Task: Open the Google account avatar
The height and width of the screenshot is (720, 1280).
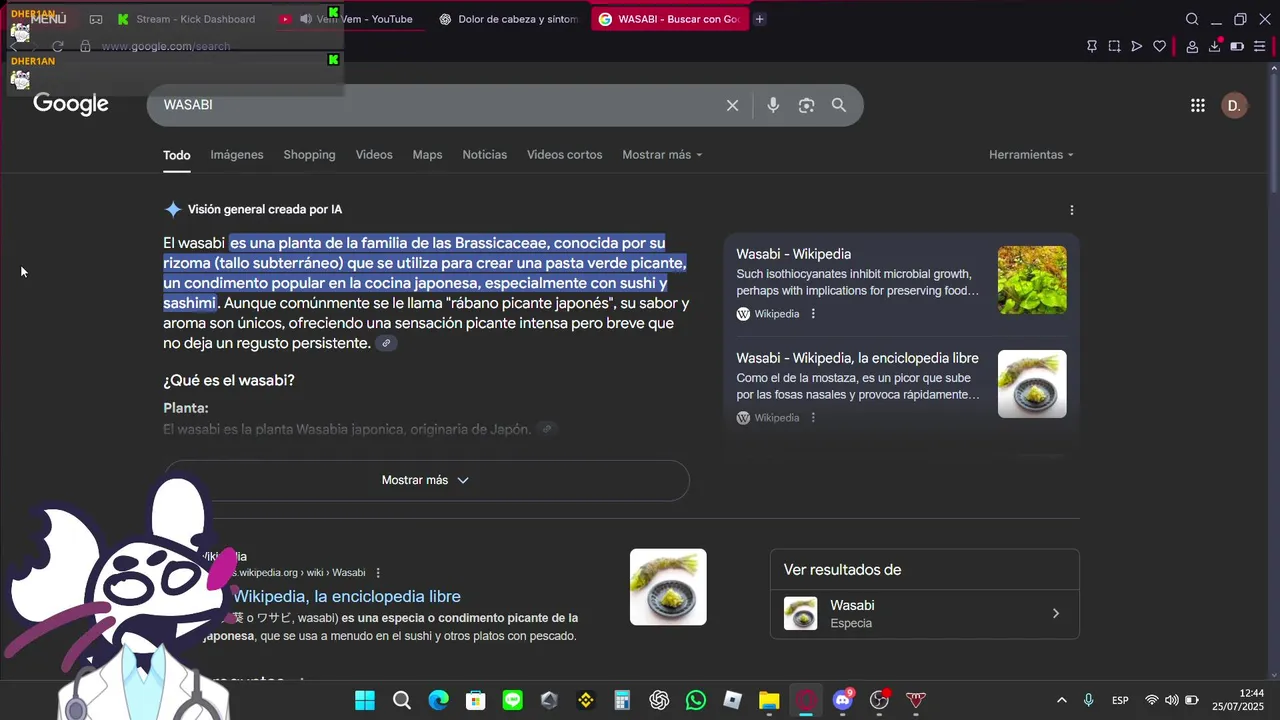Action: point(1234,105)
